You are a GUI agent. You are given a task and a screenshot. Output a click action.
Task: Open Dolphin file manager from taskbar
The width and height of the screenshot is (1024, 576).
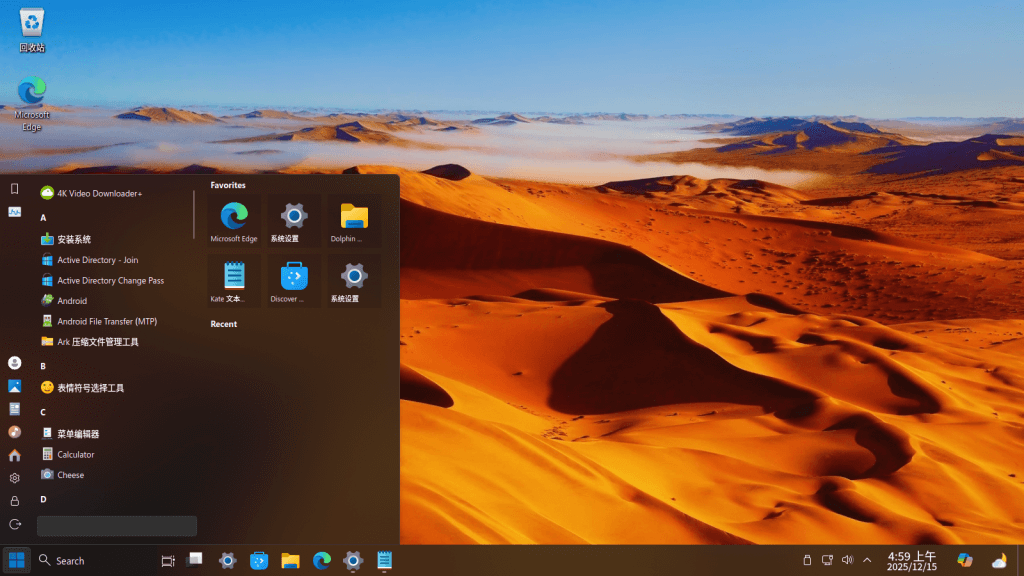(290, 560)
